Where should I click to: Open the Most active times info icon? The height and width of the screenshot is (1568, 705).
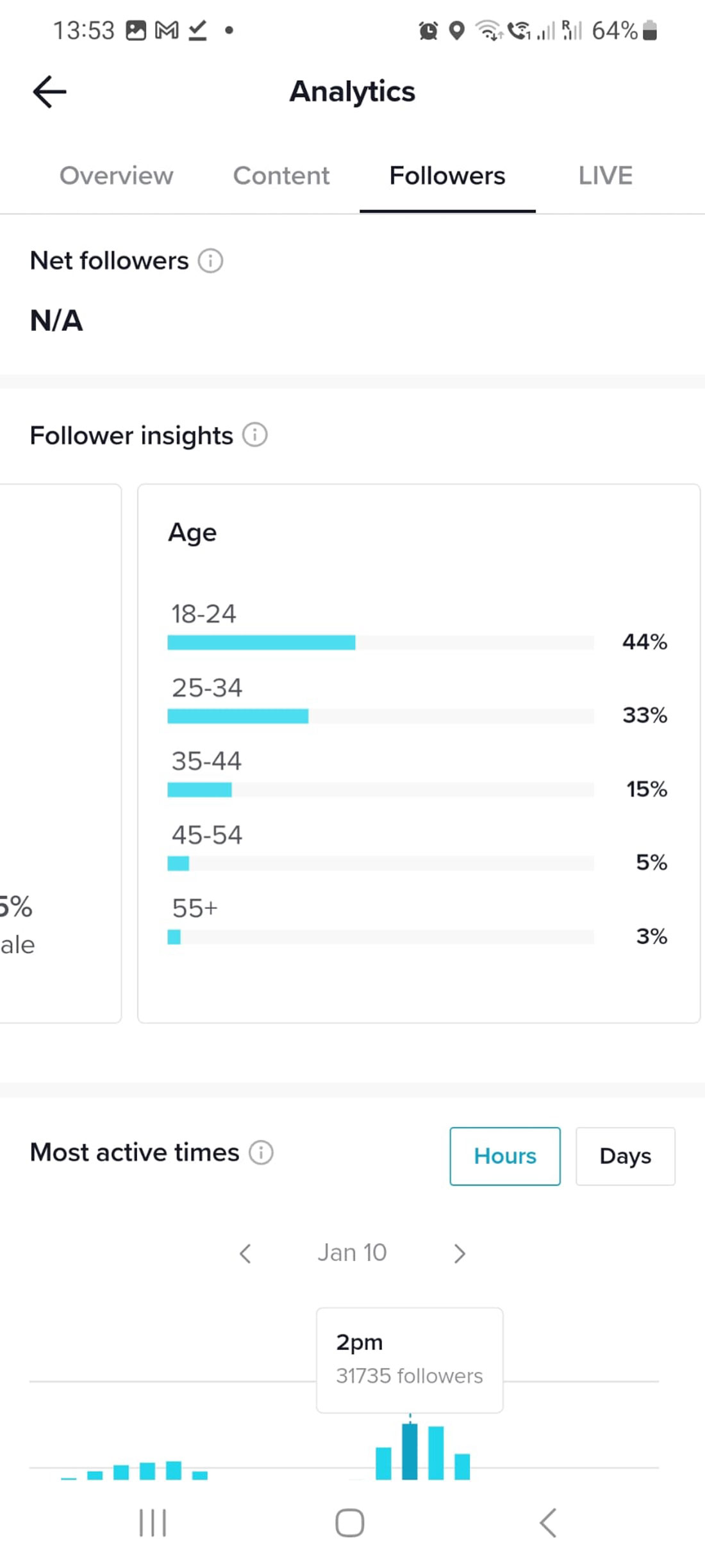point(261,1152)
